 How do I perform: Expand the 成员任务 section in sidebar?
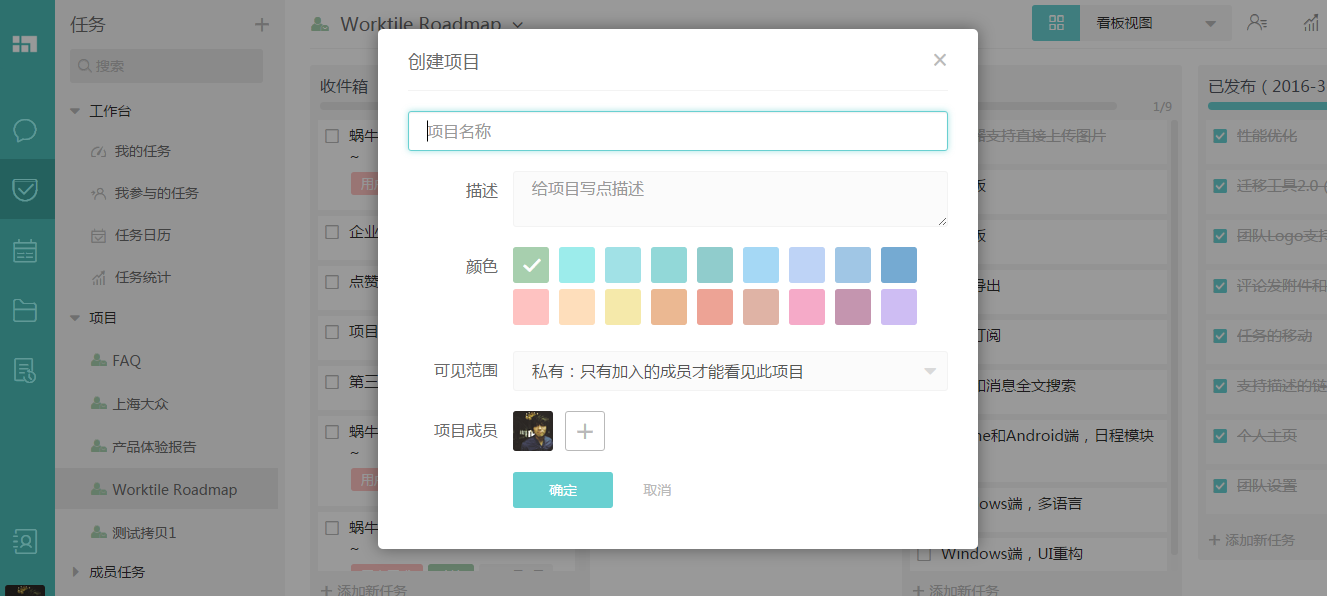coord(116,571)
